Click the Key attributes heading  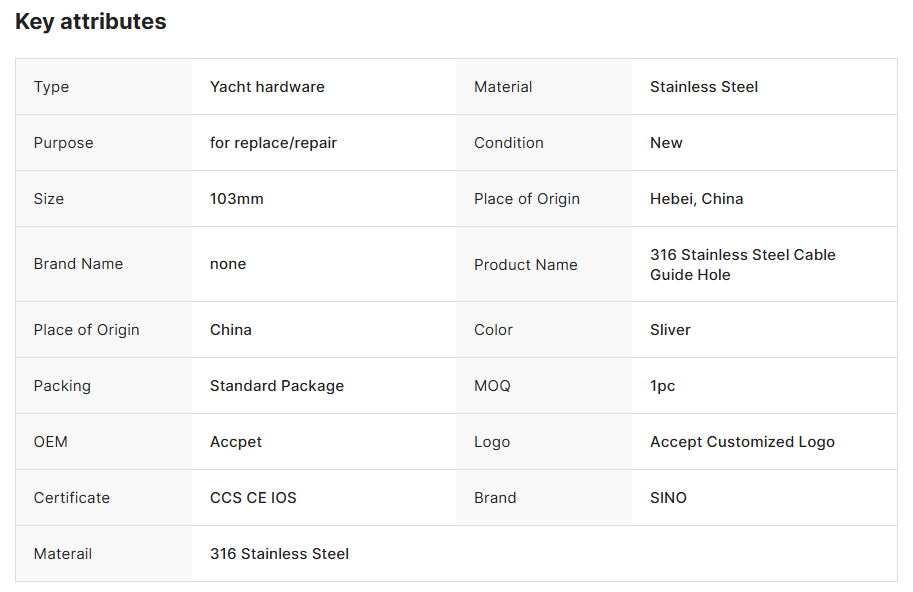click(x=91, y=22)
